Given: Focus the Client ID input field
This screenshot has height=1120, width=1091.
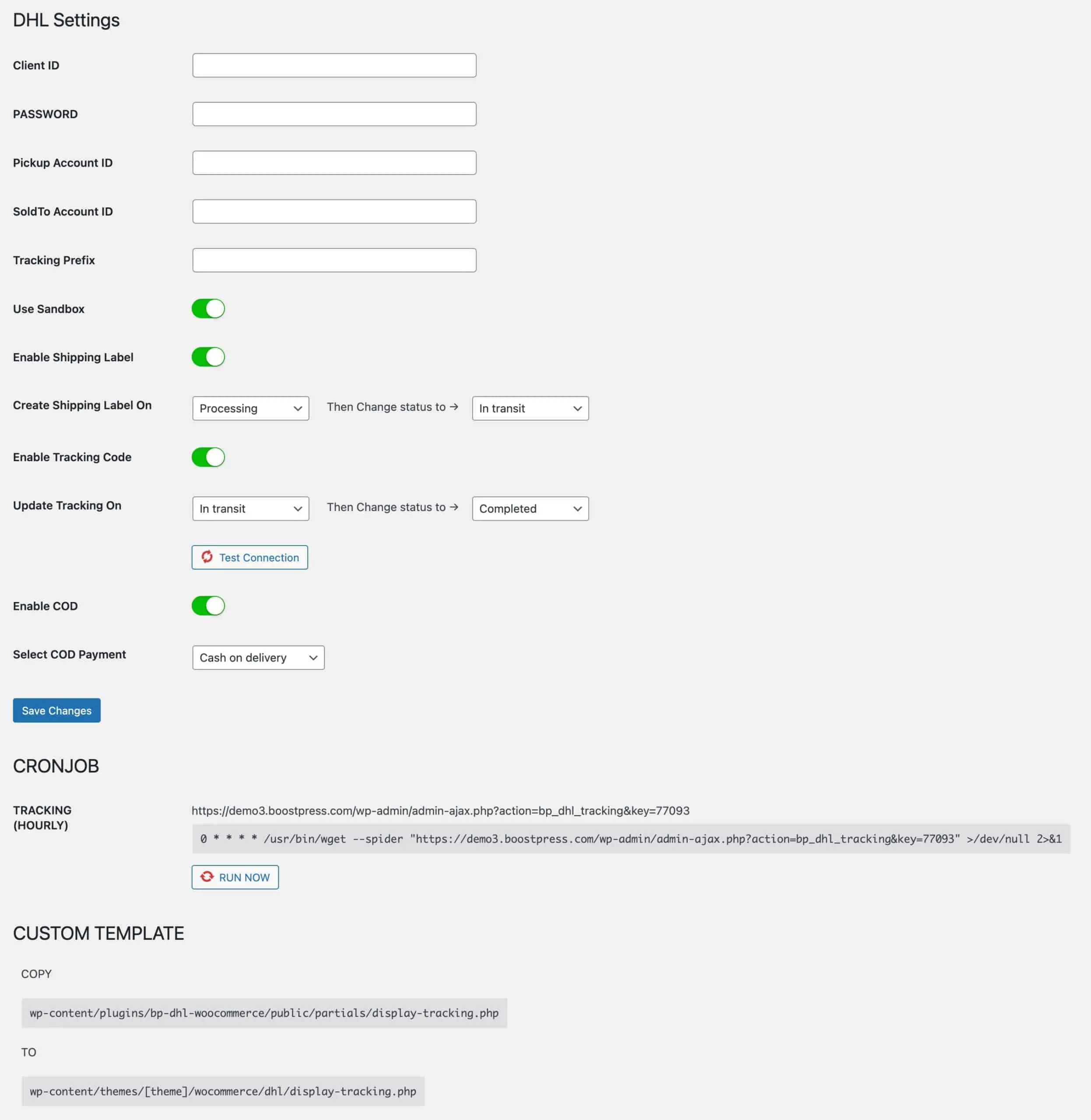Looking at the screenshot, I should pyautogui.click(x=334, y=65).
